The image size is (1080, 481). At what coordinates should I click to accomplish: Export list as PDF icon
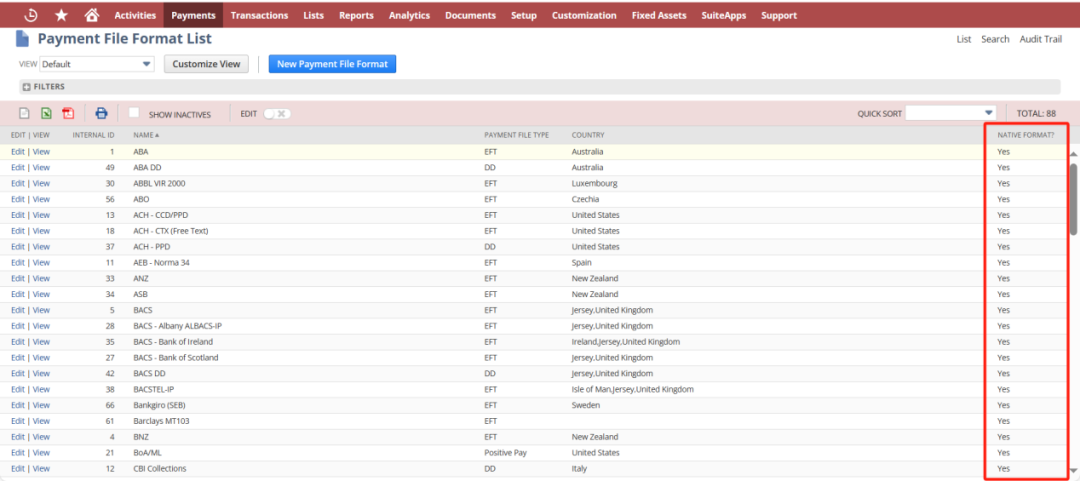(68, 114)
